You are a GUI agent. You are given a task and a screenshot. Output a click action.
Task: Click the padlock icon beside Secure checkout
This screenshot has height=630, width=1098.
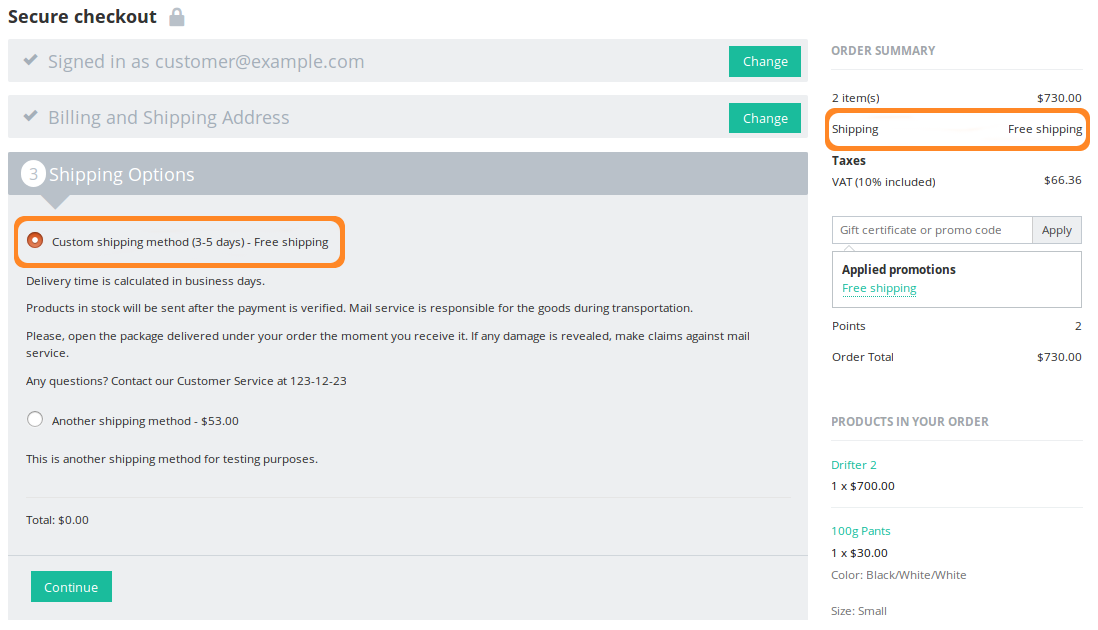(x=177, y=17)
